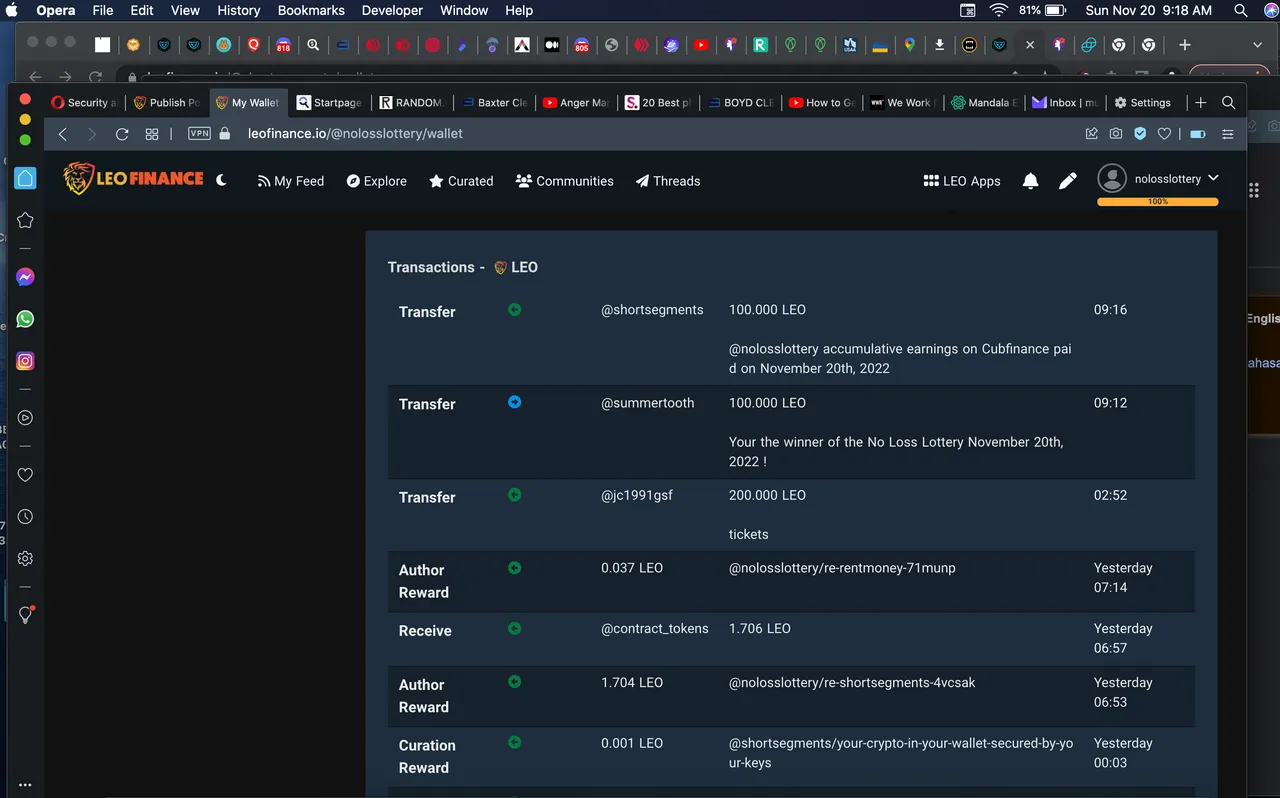The height and width of the screenshot is (798, 1280).
Task: Click the nolosslottery avatar icon
Action: point(1112,178)
